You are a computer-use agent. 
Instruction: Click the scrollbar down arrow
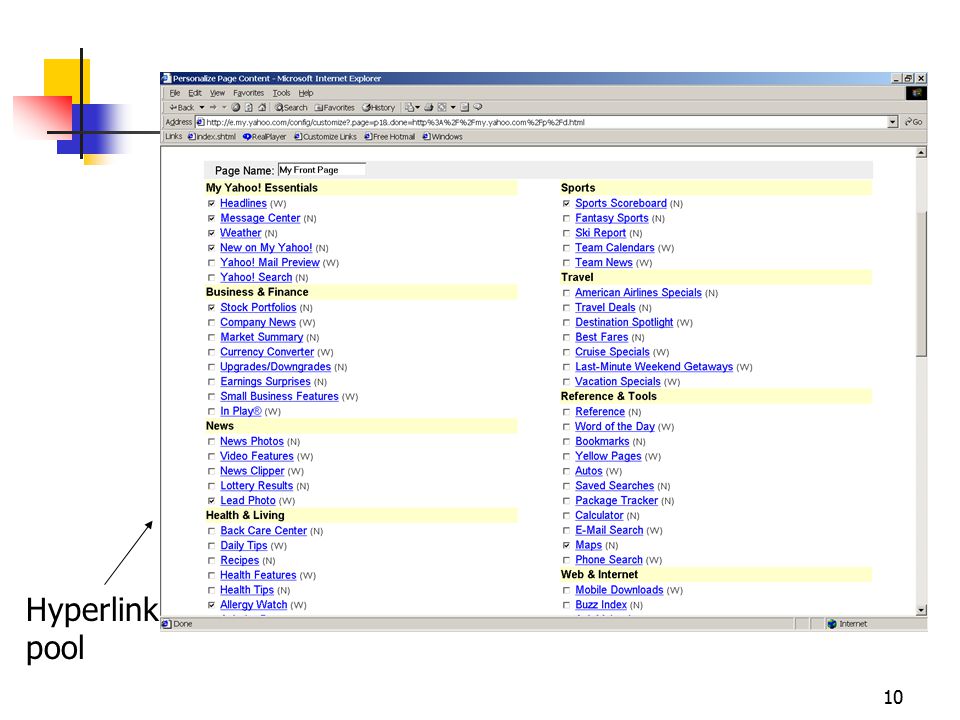tap(921, 610)
